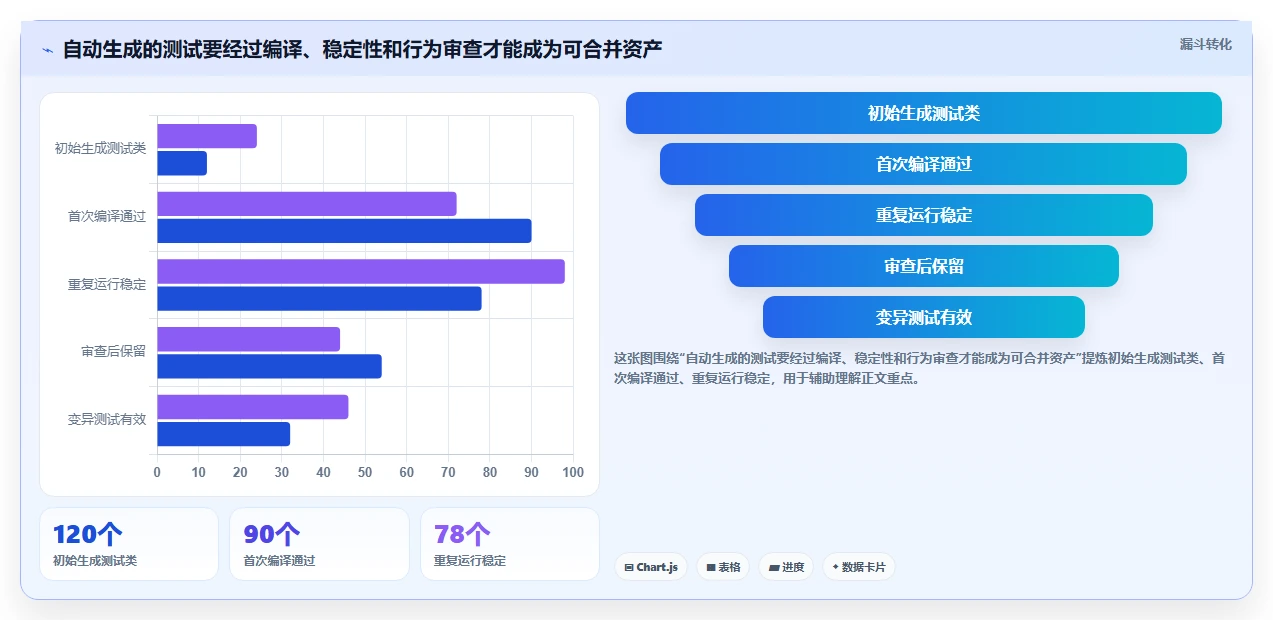
Task: Click the purple bar for 初始生成测试类
Action: (x=207, y=136)
